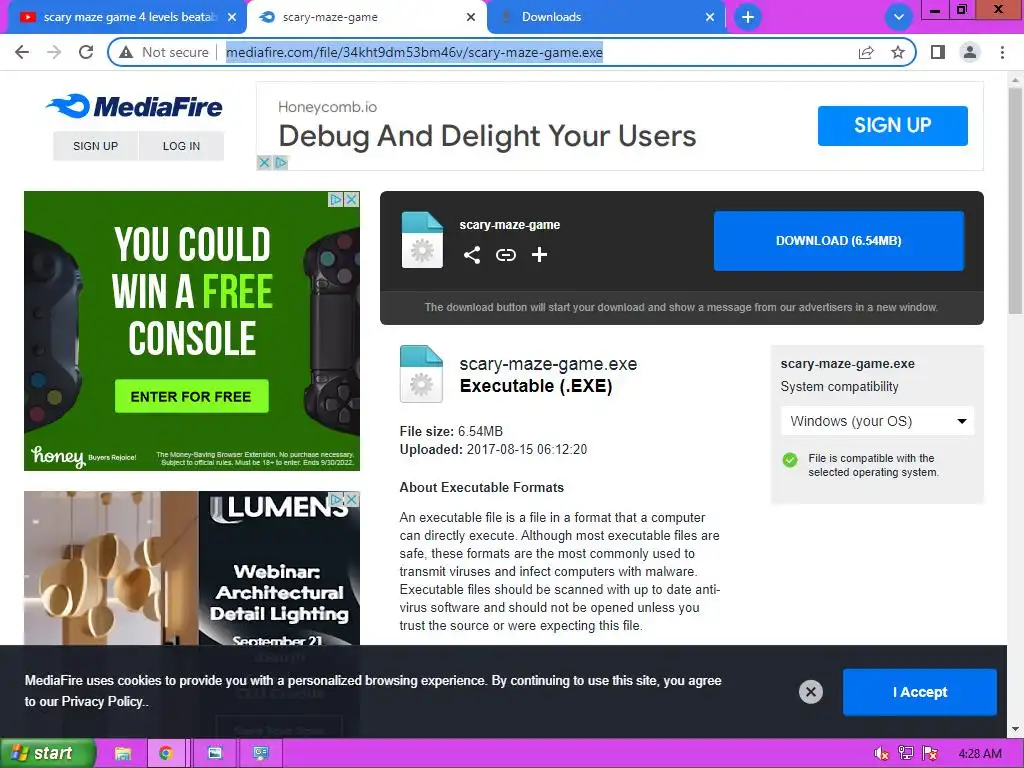Screen dimensions: 1024x768
Task: Open Chrome's three-dot menu
Action: pos(1002,52)
